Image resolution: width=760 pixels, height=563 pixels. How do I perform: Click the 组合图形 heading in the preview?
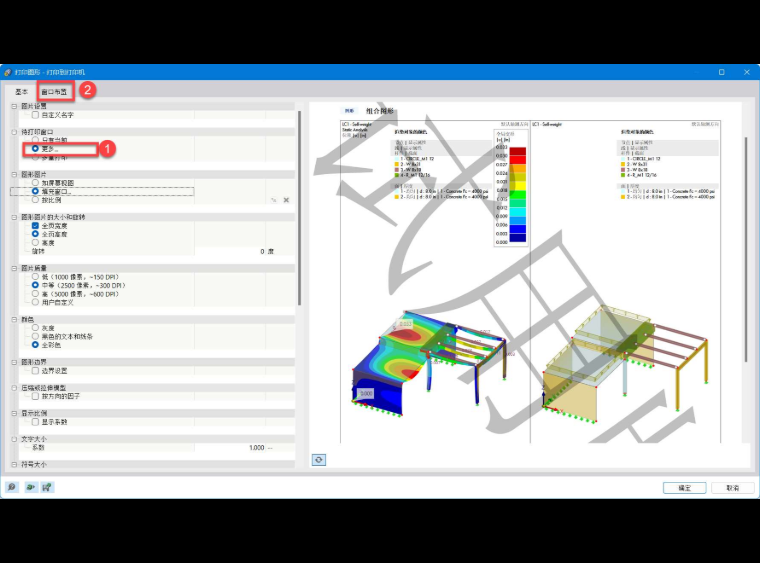(x=380, y=111)
